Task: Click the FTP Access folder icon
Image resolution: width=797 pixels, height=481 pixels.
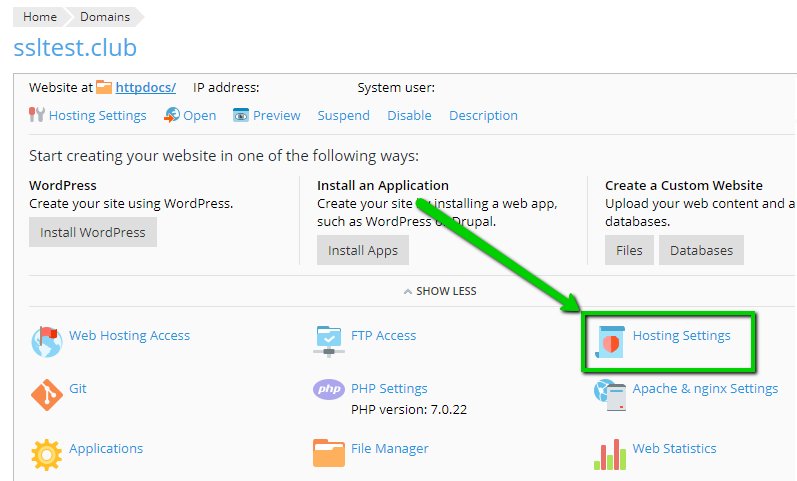Action: [x=329, y=340]
